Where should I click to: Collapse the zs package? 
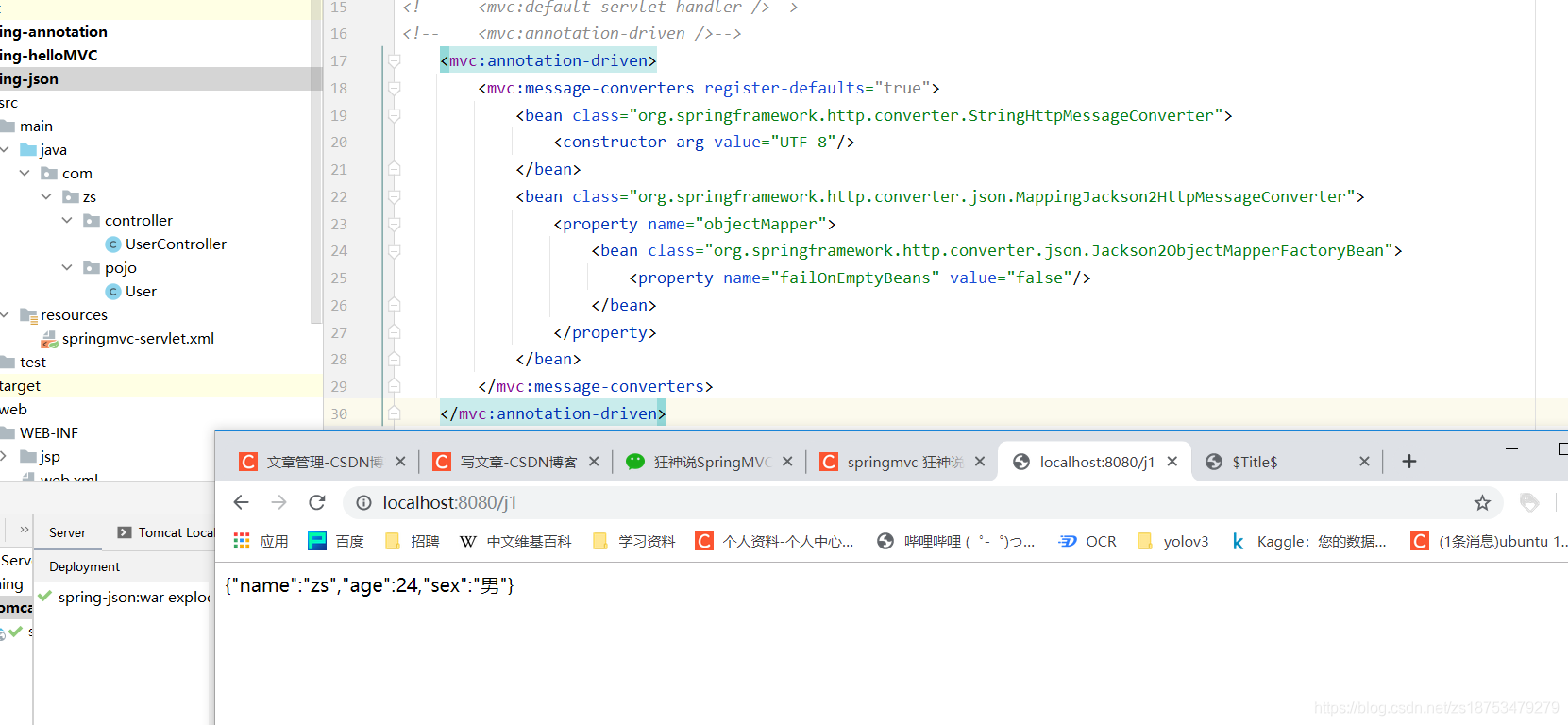(46, 196)
